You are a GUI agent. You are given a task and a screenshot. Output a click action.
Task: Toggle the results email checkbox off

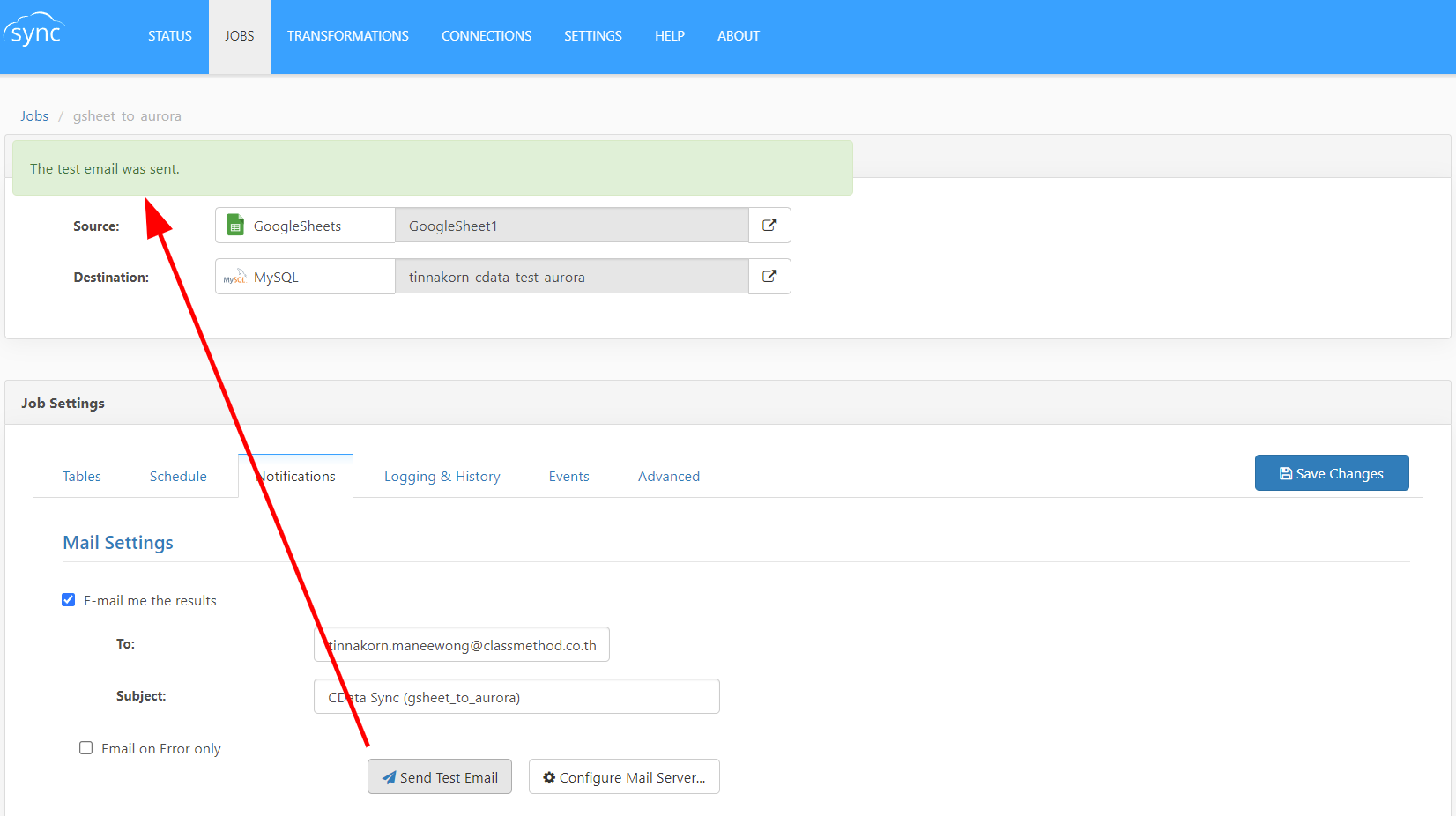(68, 599)
